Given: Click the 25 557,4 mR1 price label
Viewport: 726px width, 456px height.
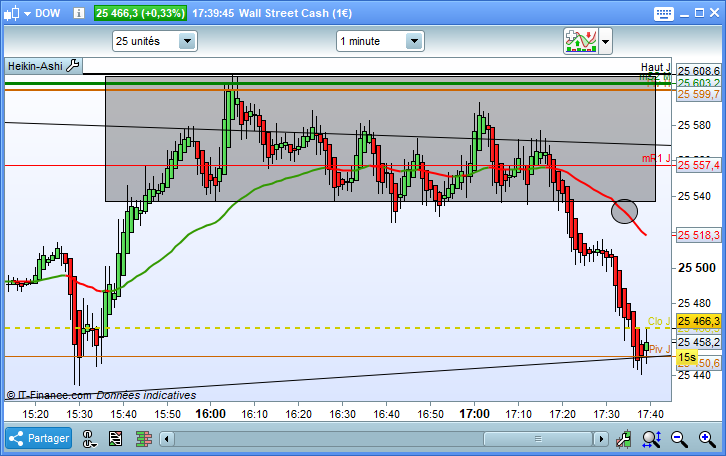Looking at the screenshot, I should (699, 165).
